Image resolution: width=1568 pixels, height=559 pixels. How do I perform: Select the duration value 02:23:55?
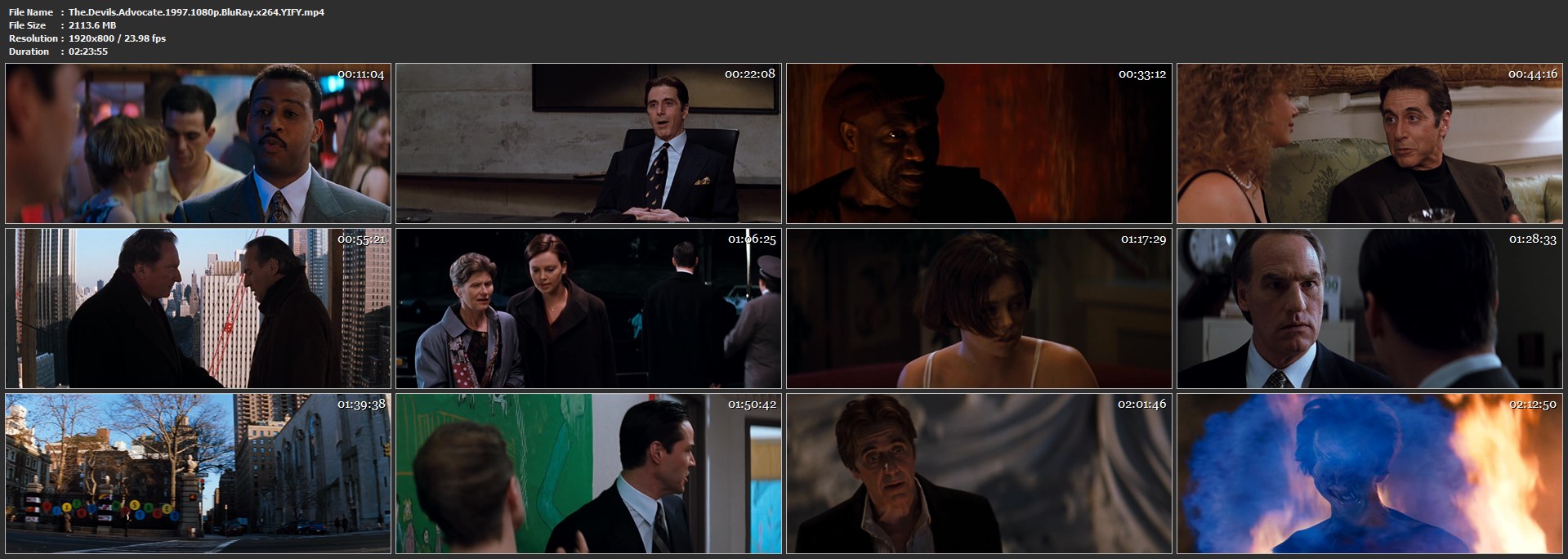coord(88,51)
